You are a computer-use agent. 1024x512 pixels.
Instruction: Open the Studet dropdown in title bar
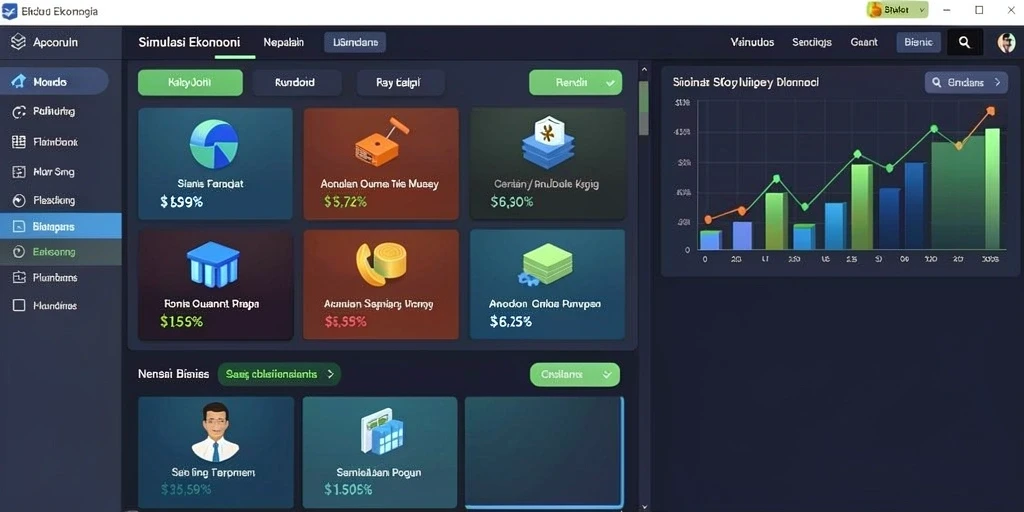pos(897,10)
